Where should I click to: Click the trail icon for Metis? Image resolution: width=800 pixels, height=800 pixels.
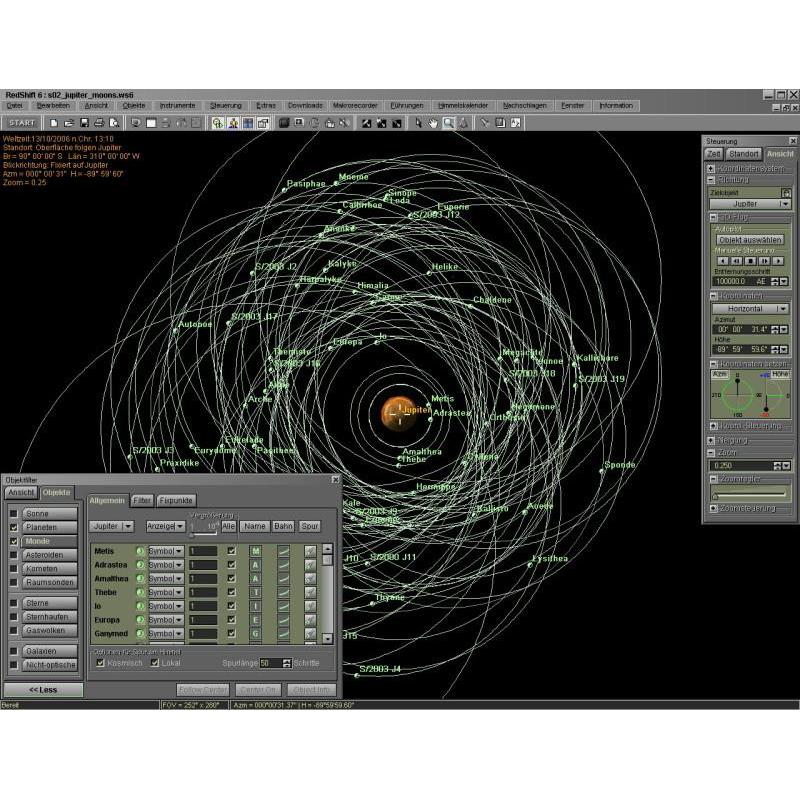[x=310, y=551]
